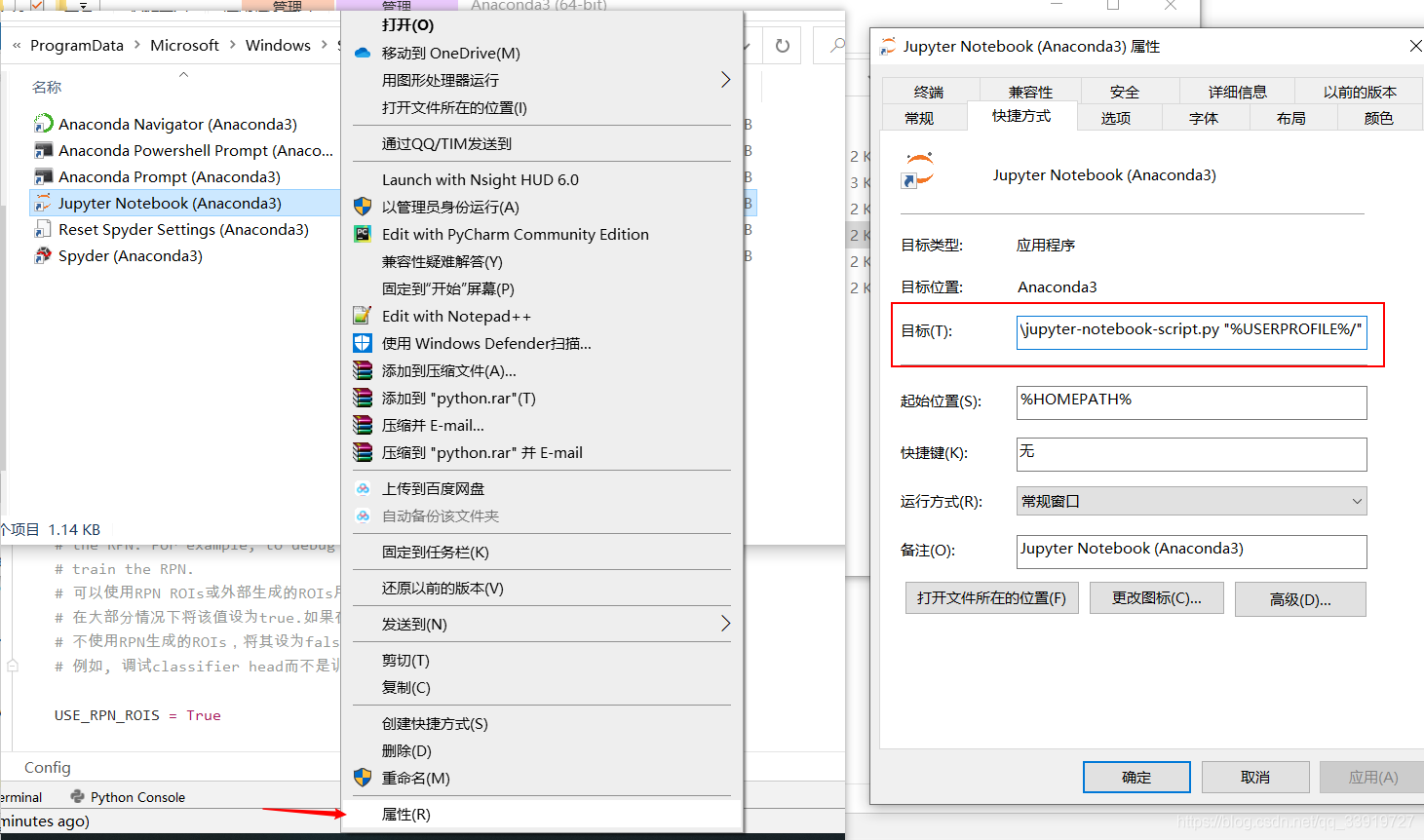
Task: Click WinRAR icon beside 添加到压缩文件(A)
Action: (x=363, y=370)
